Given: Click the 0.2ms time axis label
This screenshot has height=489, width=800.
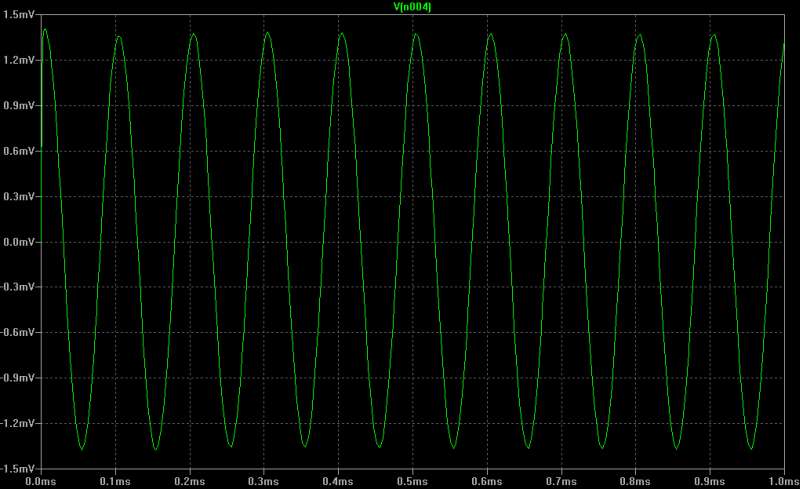Looking at the screenshot, I should tap(189, 481).
